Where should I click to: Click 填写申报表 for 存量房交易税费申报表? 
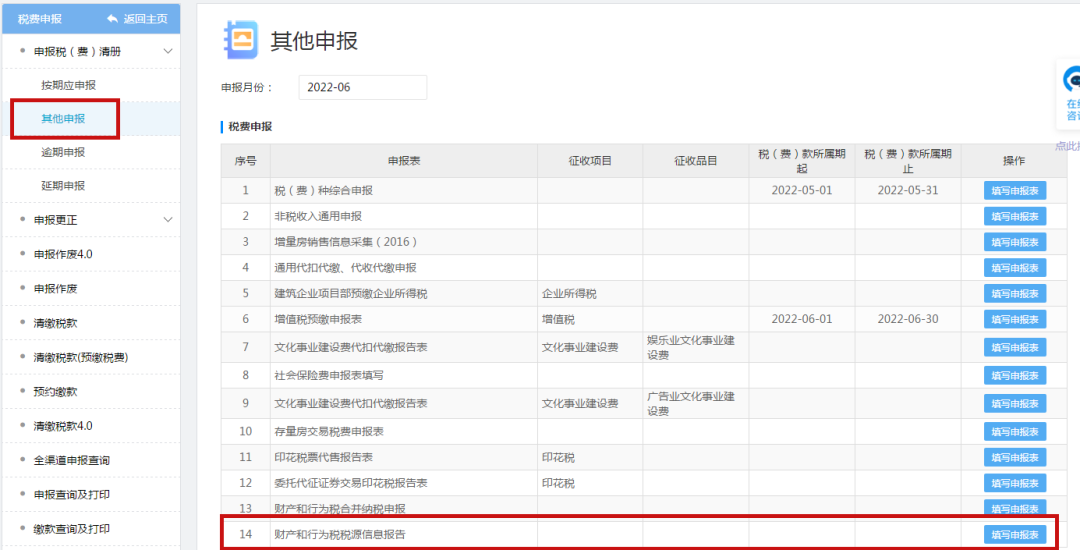coord(1014,431)
